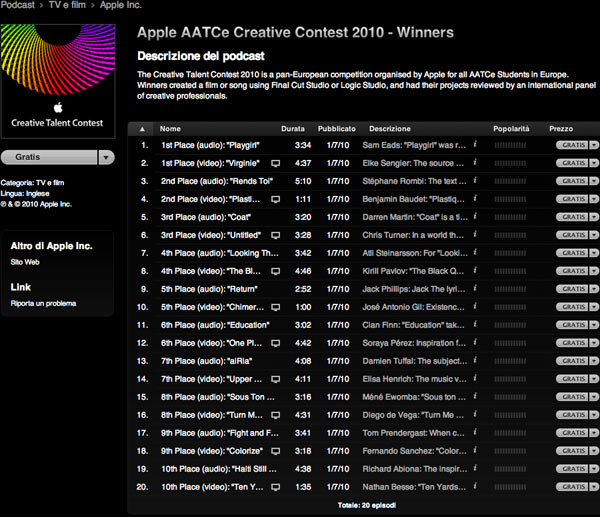
Task: Open info for Kirill Pavlov description
Action: (x=475, y=270)
